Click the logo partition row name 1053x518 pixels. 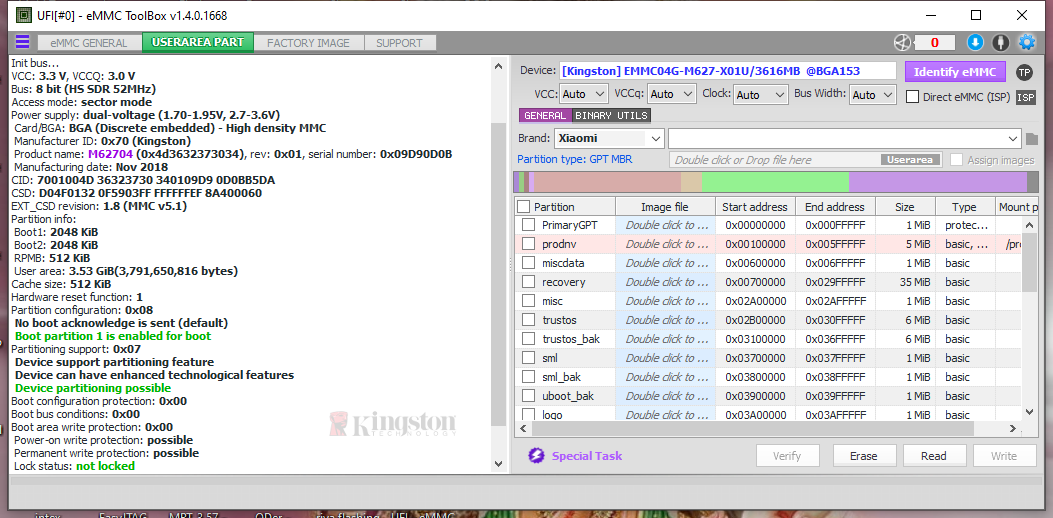(552, 415)
